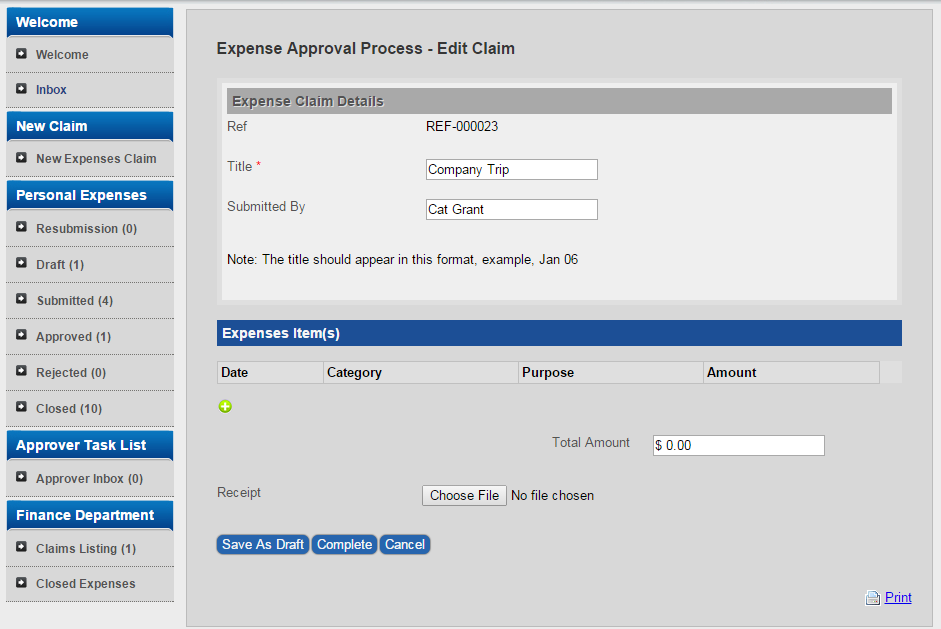941x629 pixels.
Task: Show Submitted (4) claims
Action: coord(75,301)
